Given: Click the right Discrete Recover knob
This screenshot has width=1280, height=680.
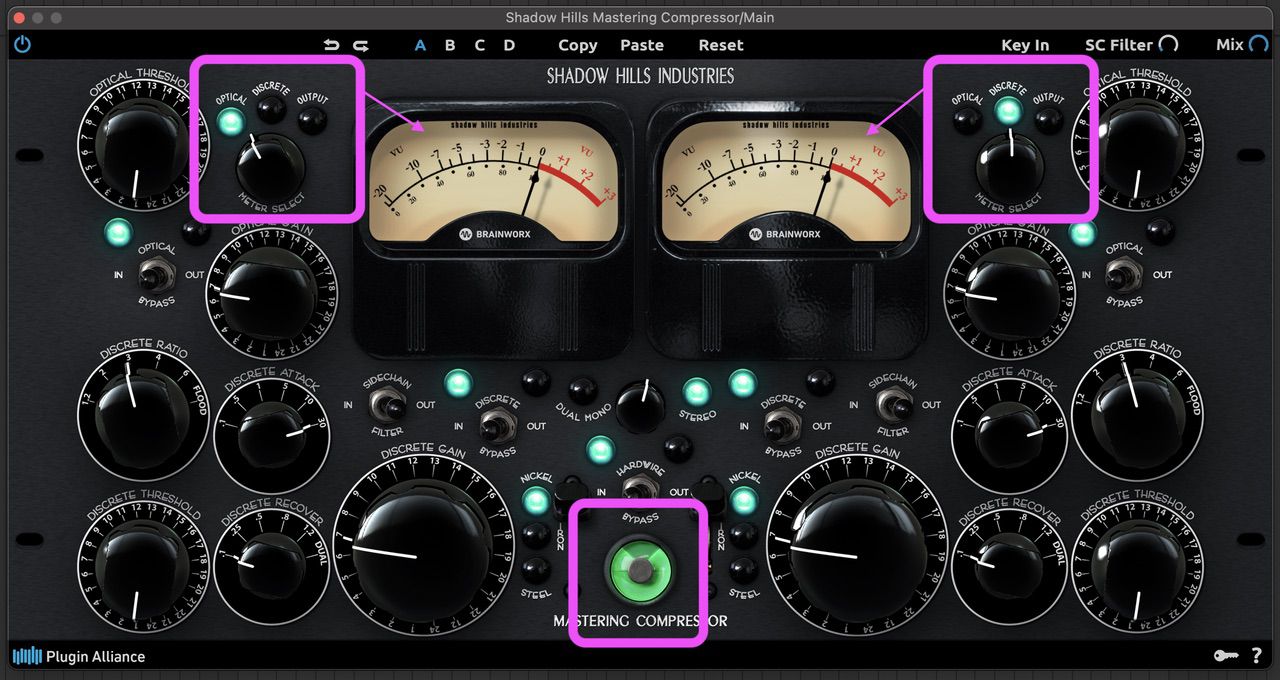Looking at the screenshot, I should coord(1009,566).
